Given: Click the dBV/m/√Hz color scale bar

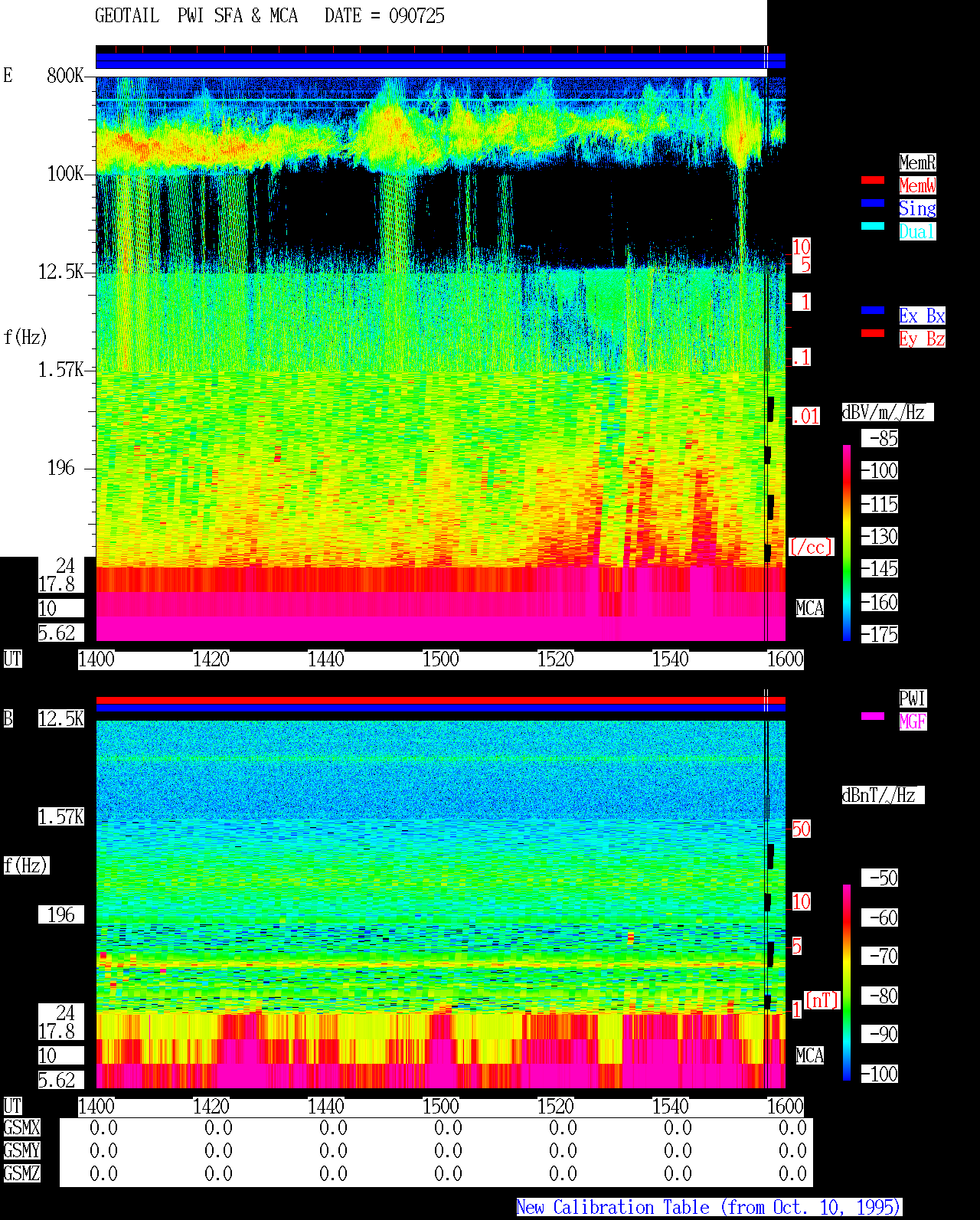Looking at the screenshot, I should coord(847,542).
